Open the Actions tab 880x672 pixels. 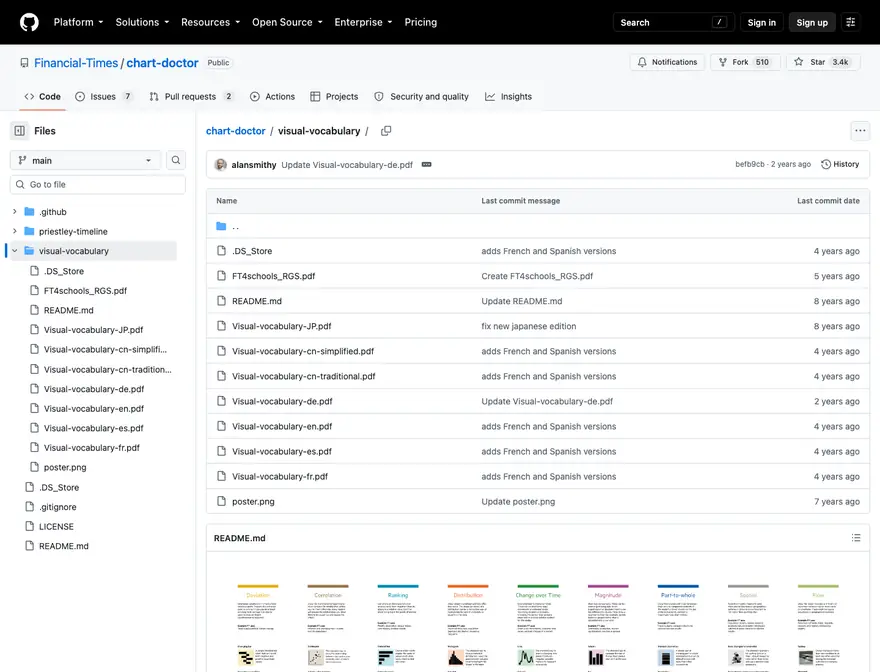coord(273,97)
